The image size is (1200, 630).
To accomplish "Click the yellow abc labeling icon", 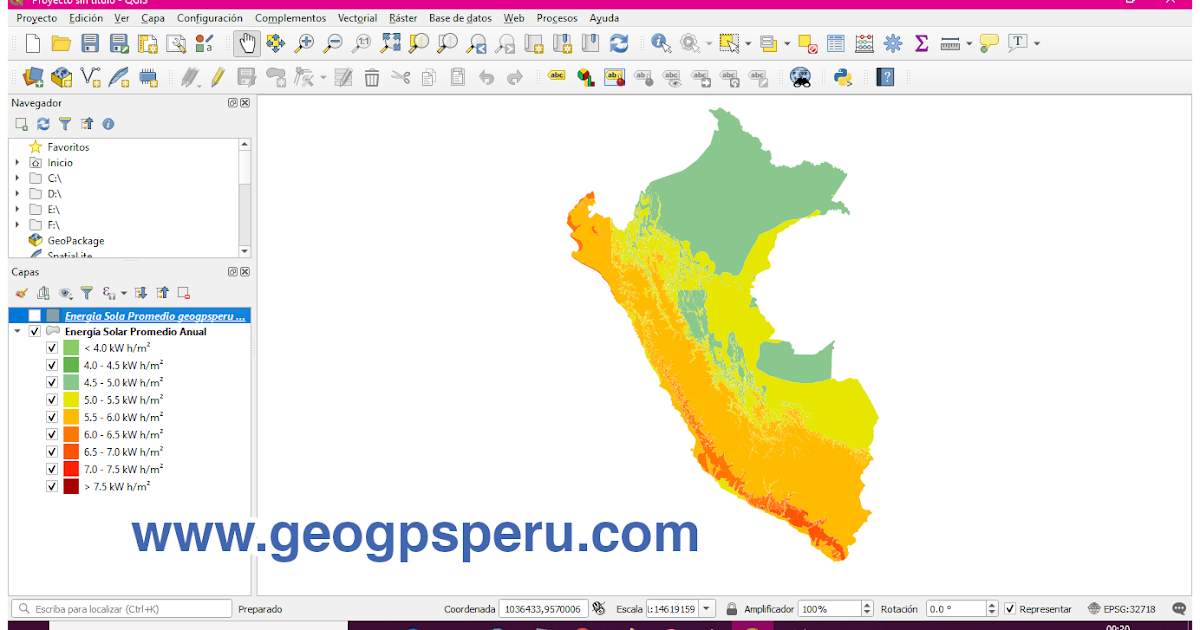I will (x=557, y=76).
